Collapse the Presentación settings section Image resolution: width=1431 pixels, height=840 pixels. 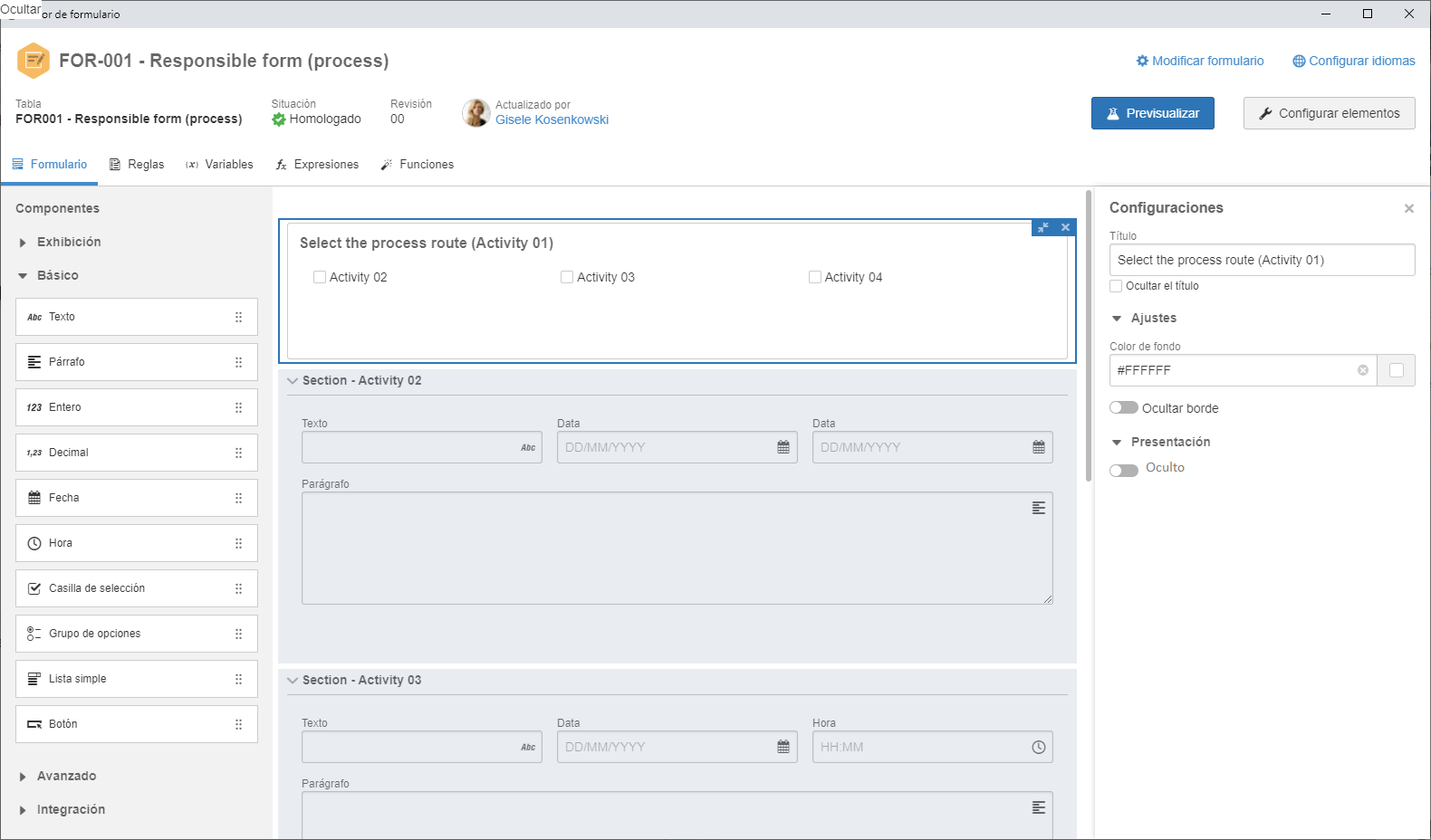[x=1117, y=443]
